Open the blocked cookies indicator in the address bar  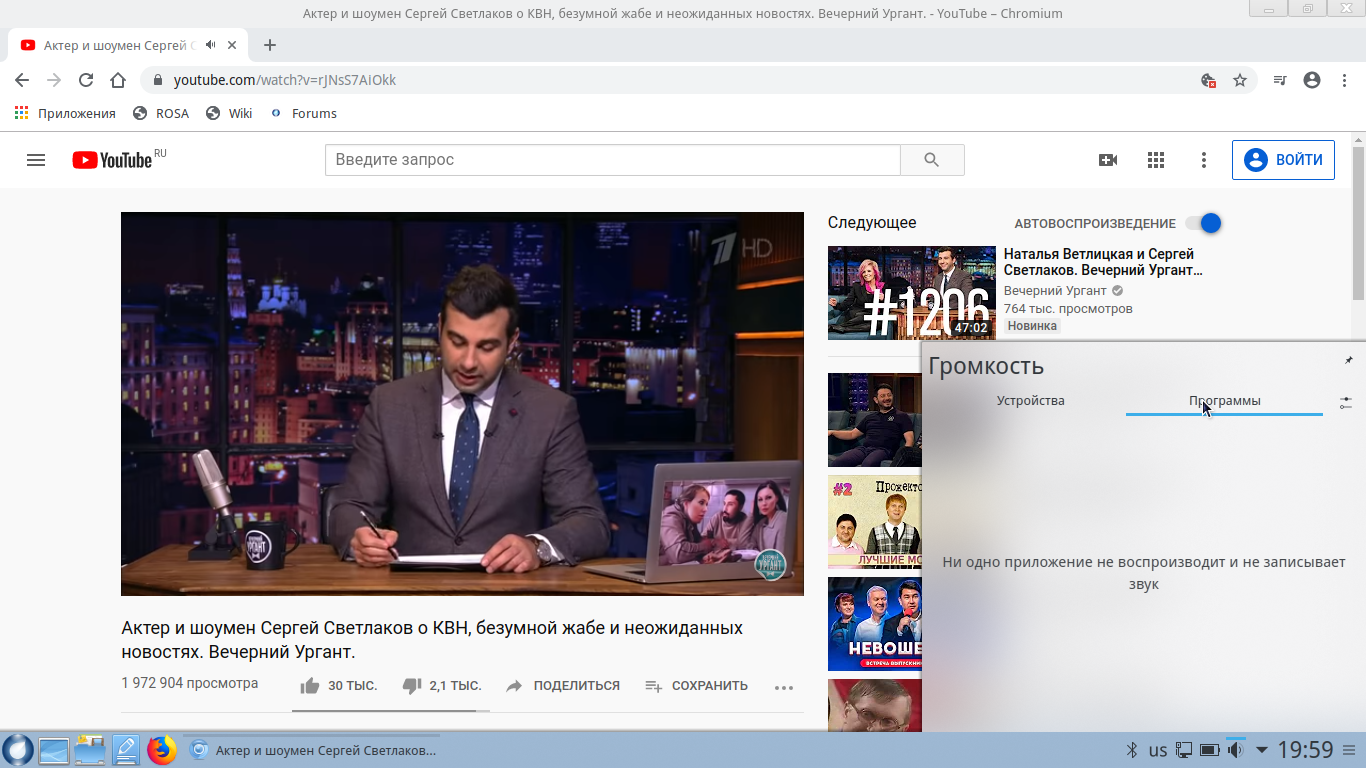1208,80
